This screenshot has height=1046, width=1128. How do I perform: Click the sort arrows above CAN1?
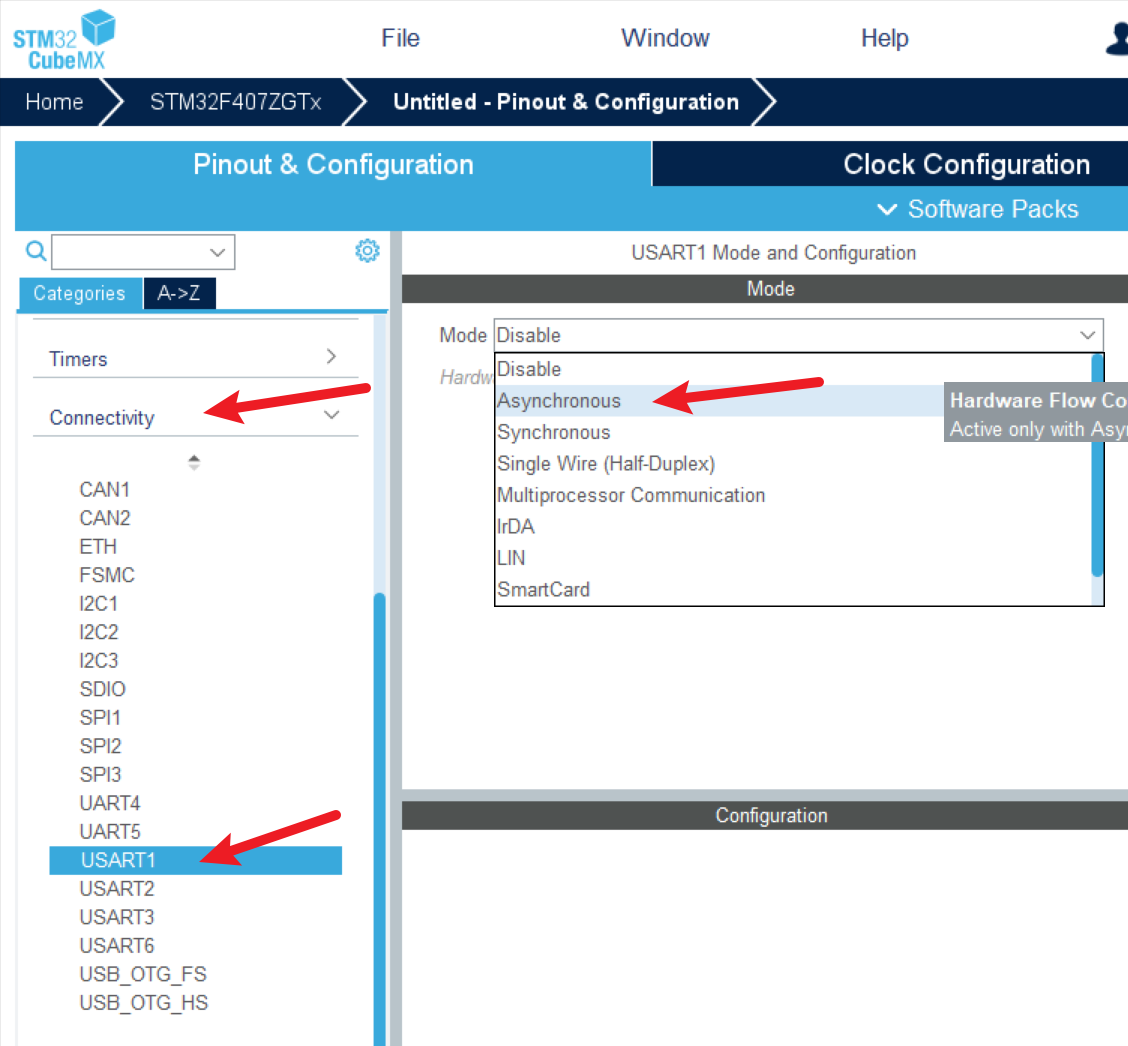[x=194, y=462]
